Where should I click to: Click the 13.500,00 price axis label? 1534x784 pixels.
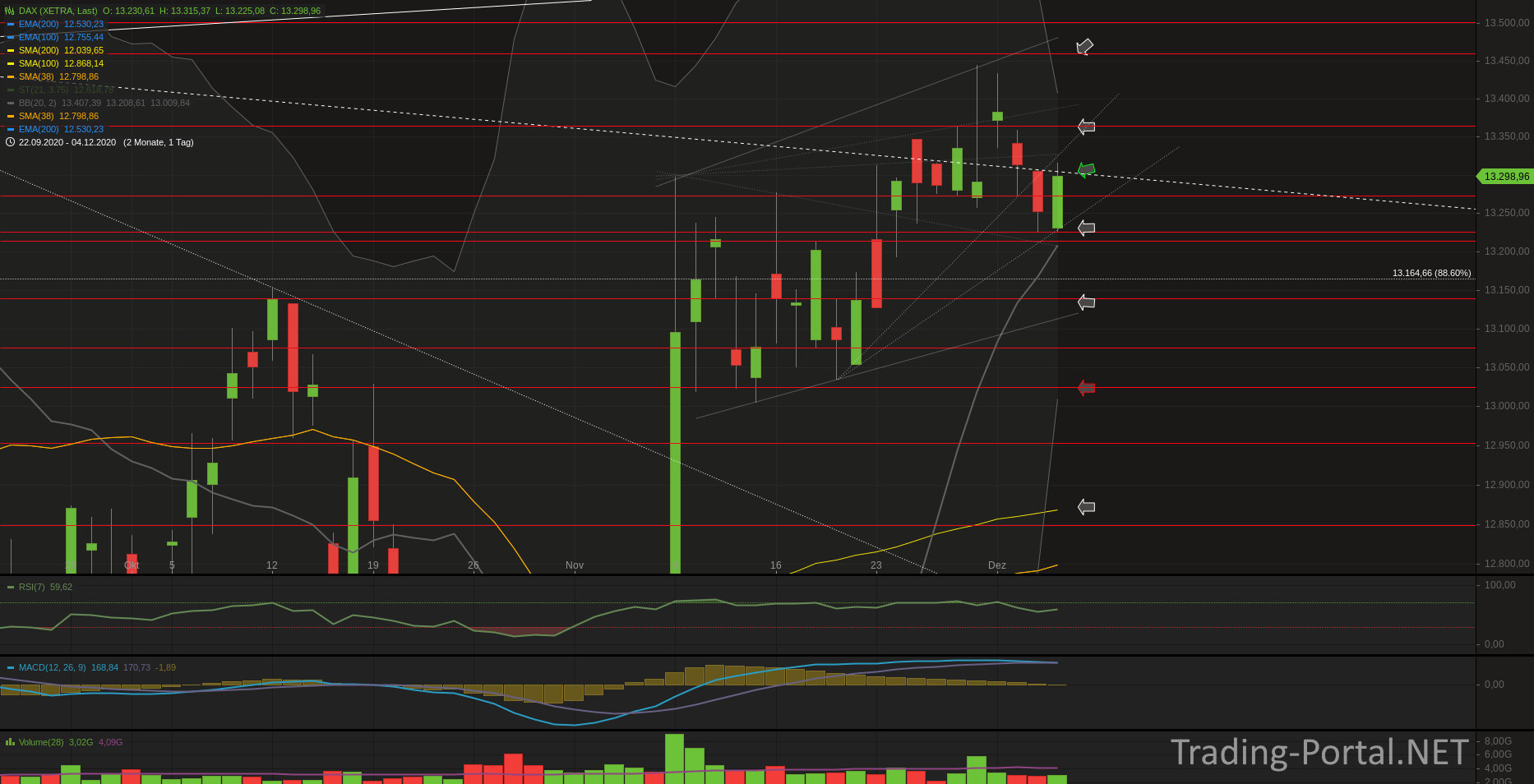click(x=1507, y=23)
